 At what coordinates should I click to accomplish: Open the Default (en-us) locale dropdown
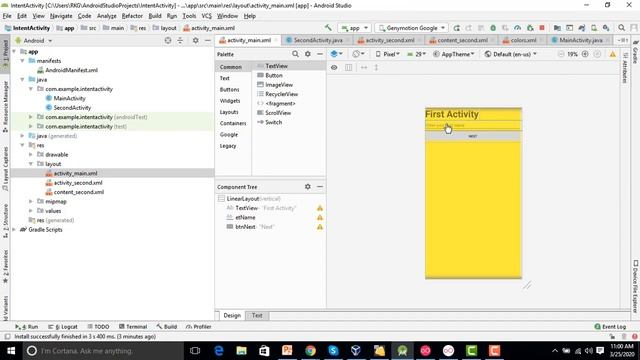[511, 54]
